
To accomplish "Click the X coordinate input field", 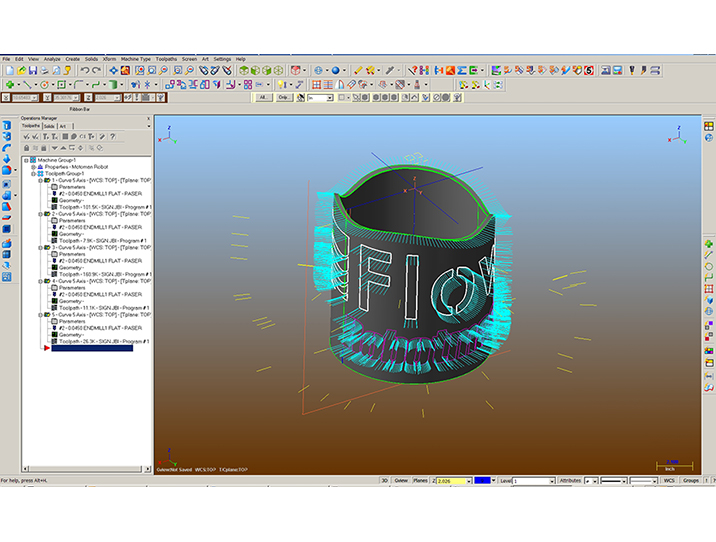I will pos(25,98).
